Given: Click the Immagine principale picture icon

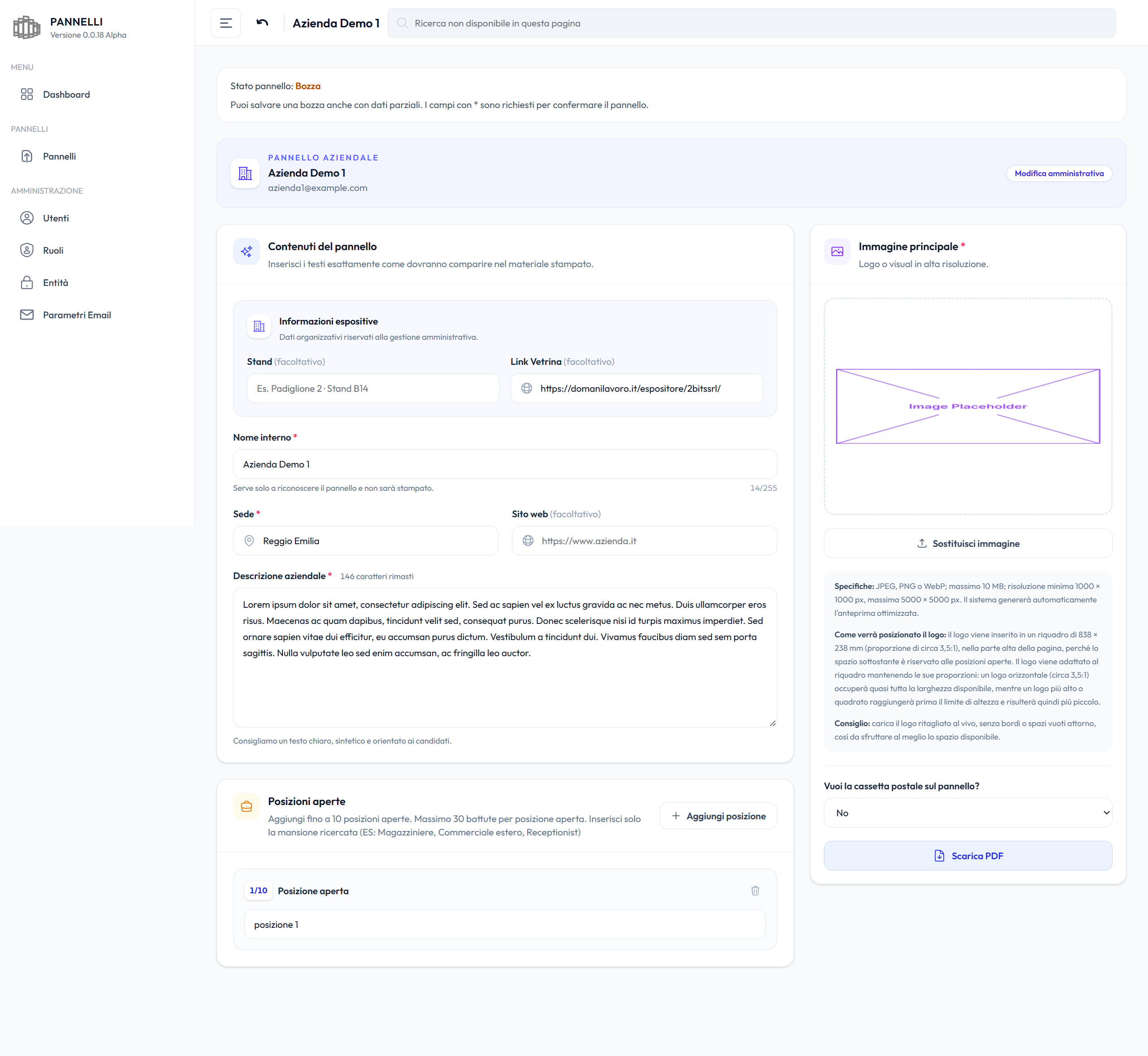Looking at the screenshot, I should click(837, 251).
